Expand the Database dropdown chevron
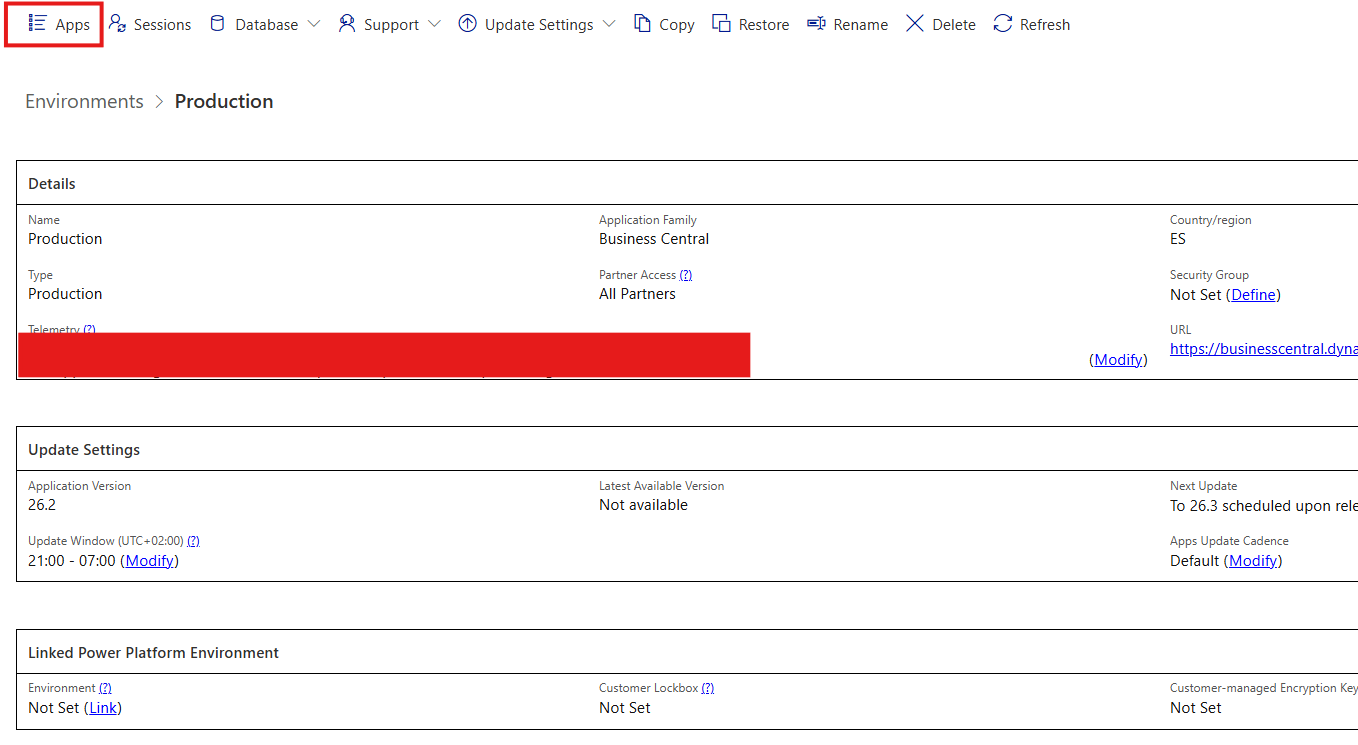This screenshot has height=745, width=1358. (x=314, y=24)
